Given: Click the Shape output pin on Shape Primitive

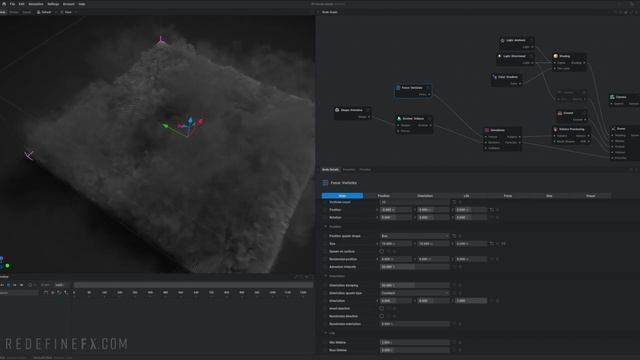Looking at the screenshot, I should coord(369,117).
